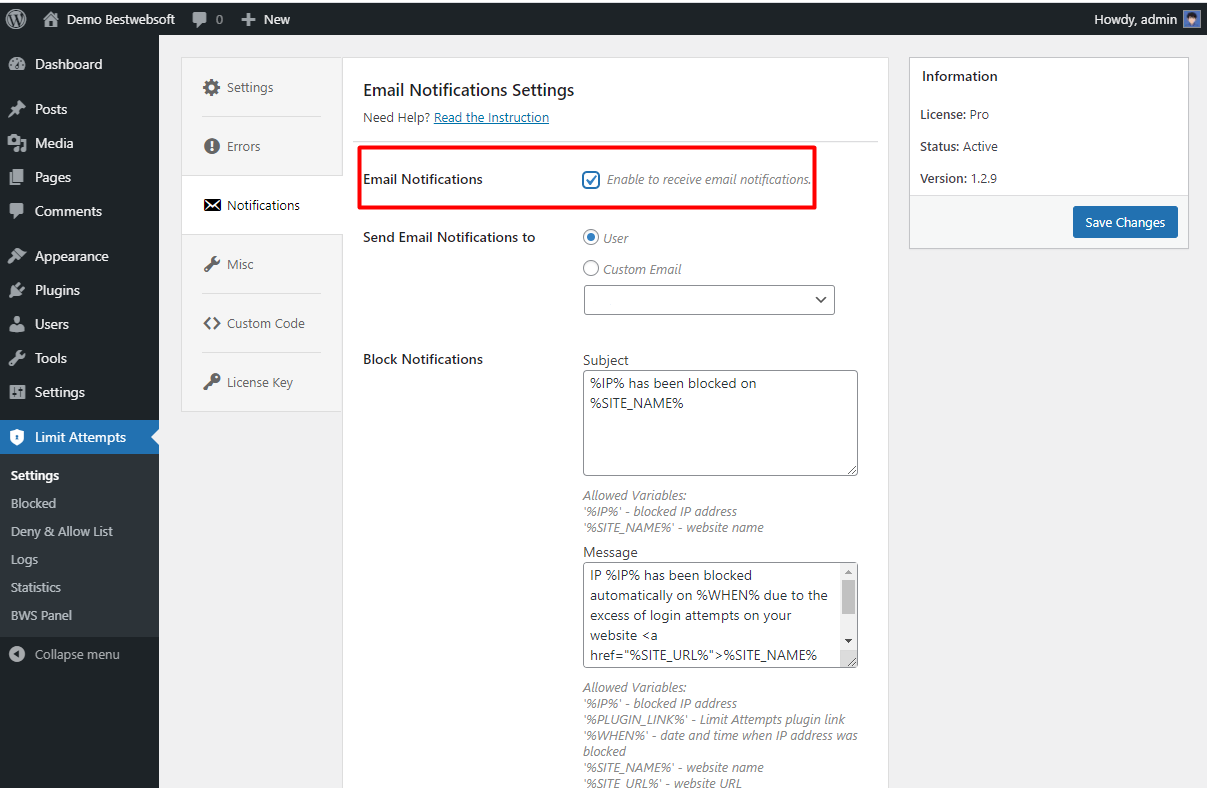Click the Dashboard gauge icon
Image resolution: width=1207 pixels, height=788 pixels.
click(x=17, y=64)
